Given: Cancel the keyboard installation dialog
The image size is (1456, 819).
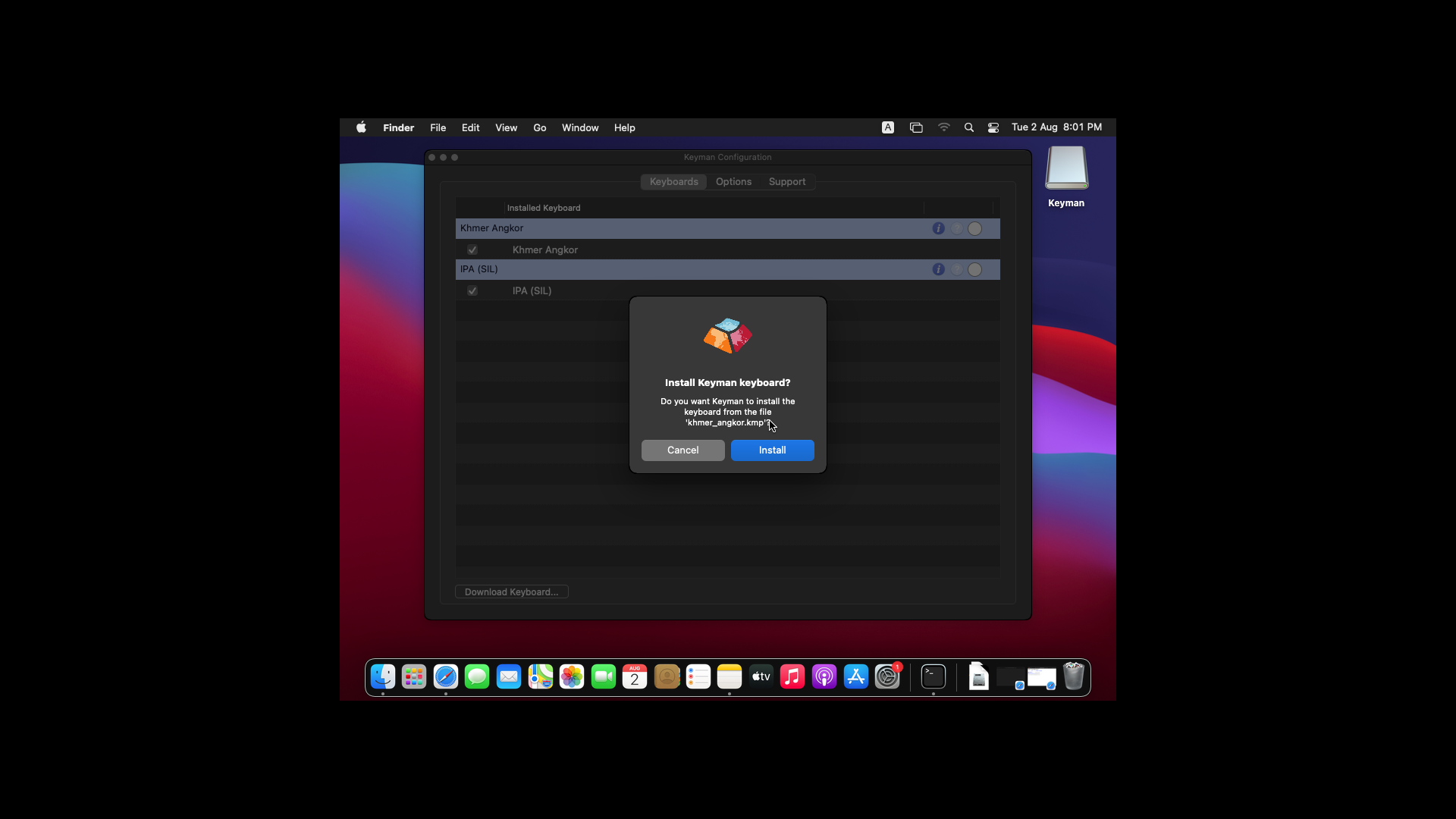Looking at the screenshot, I should click(682, 450).
